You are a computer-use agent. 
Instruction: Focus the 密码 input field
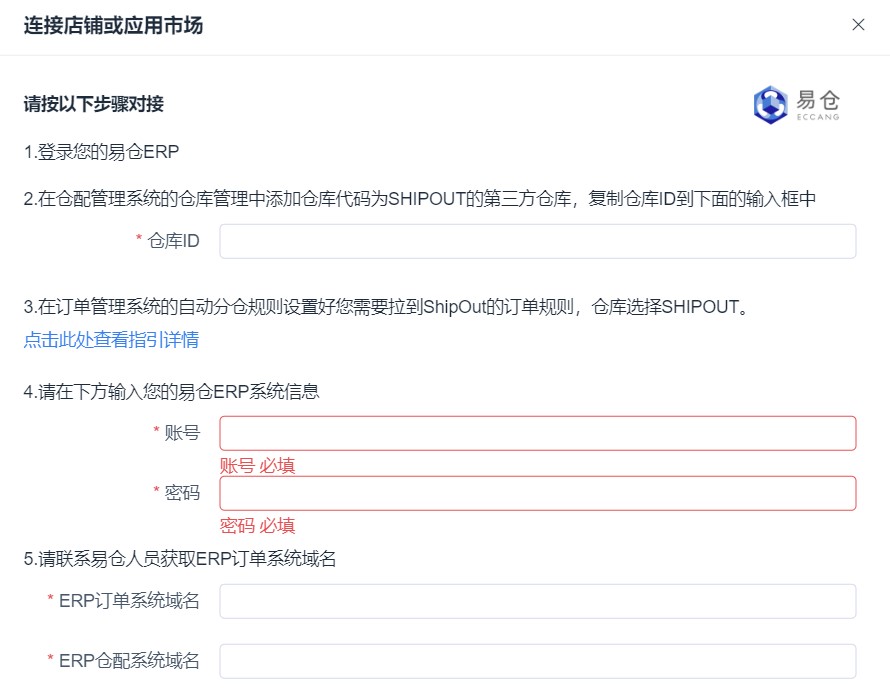click(x=538, y=493)
